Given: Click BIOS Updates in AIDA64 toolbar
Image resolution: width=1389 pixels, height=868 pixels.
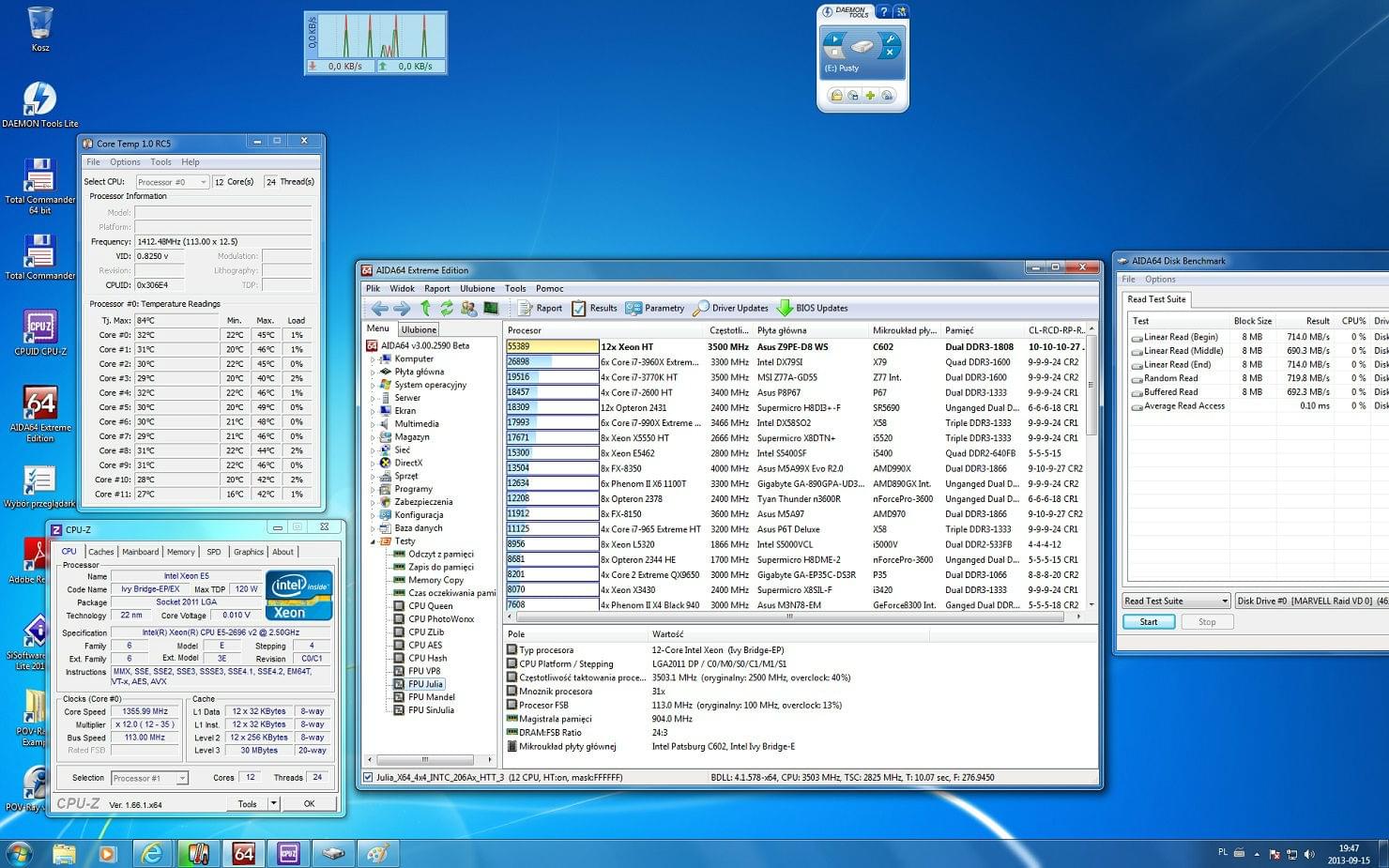Looking at the screenshot, I should click(x=813, y=308).
